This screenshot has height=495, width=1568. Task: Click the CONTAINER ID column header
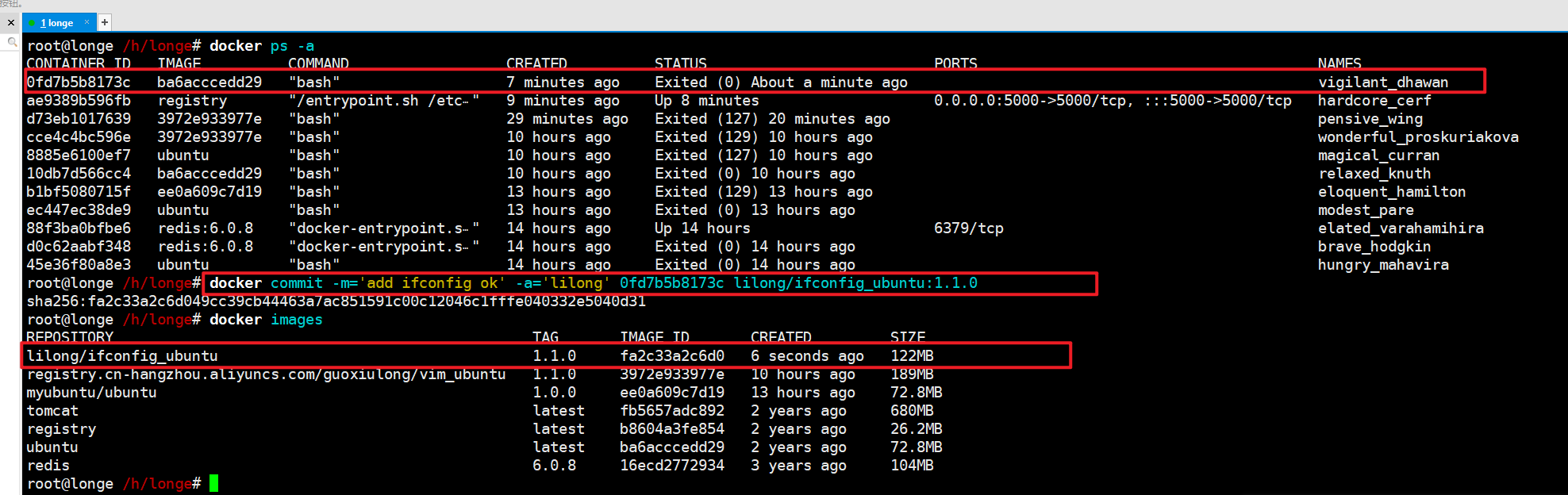point(79,63)
